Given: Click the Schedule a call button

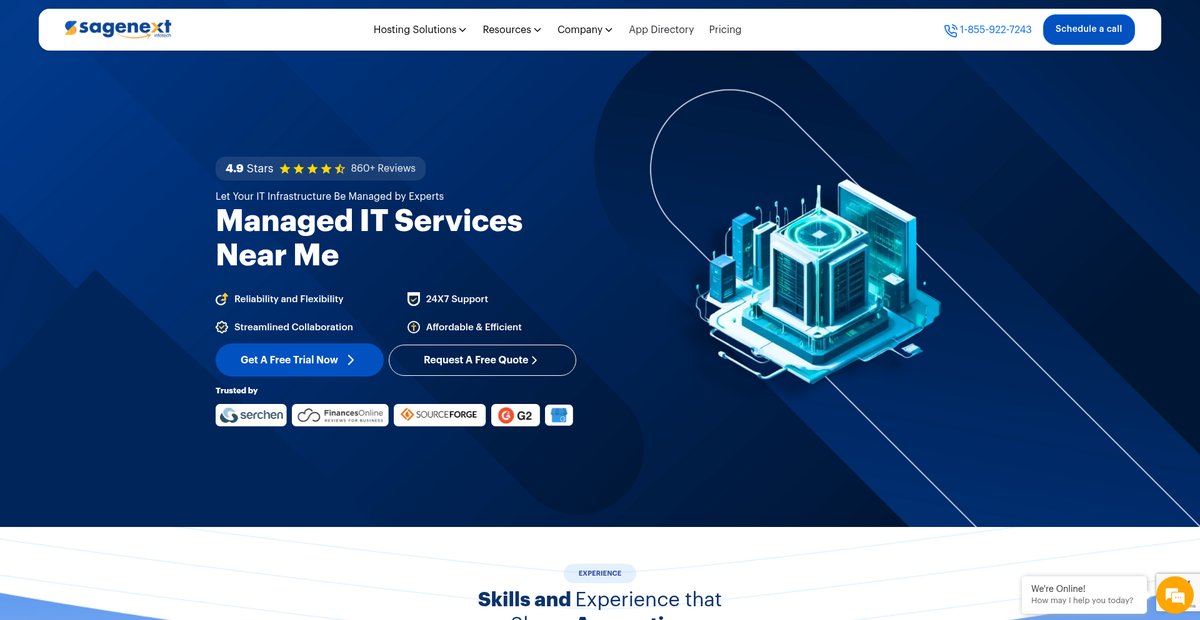Looking at the screenshot, I should 1088,29.
